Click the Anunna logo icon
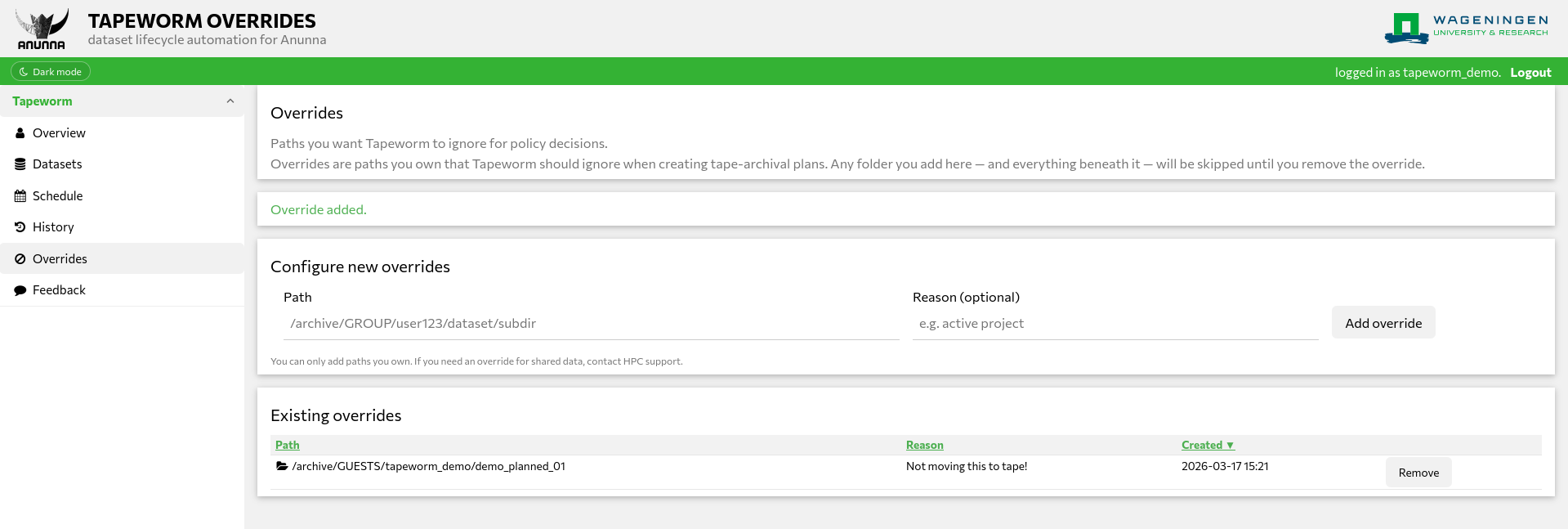Viewport: 1568px width, 529px height. point(42,29)
